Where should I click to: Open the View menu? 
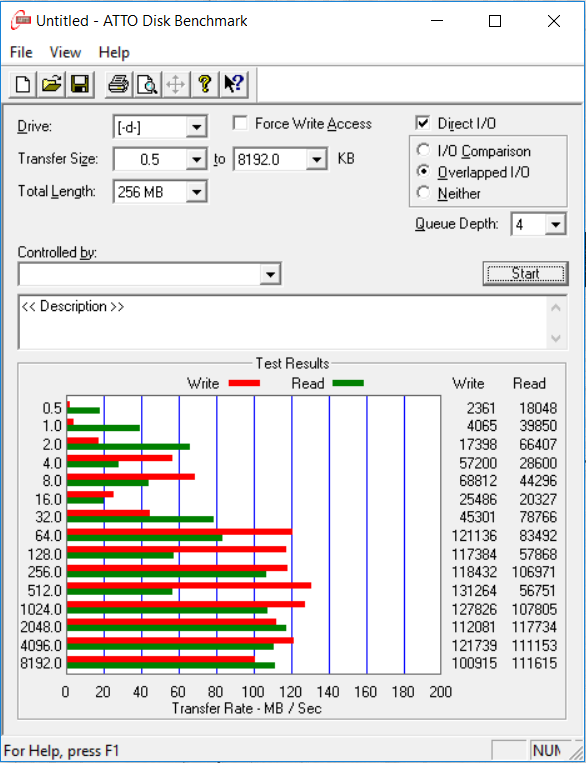point(65,52)
